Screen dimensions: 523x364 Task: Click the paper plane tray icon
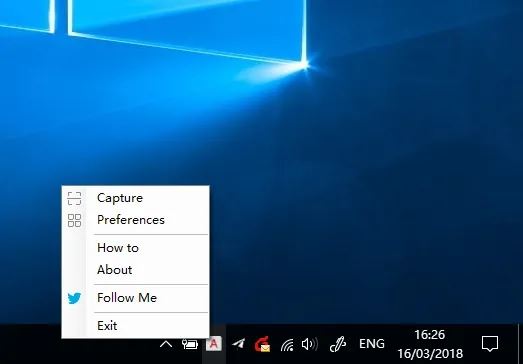click(238, 344)
